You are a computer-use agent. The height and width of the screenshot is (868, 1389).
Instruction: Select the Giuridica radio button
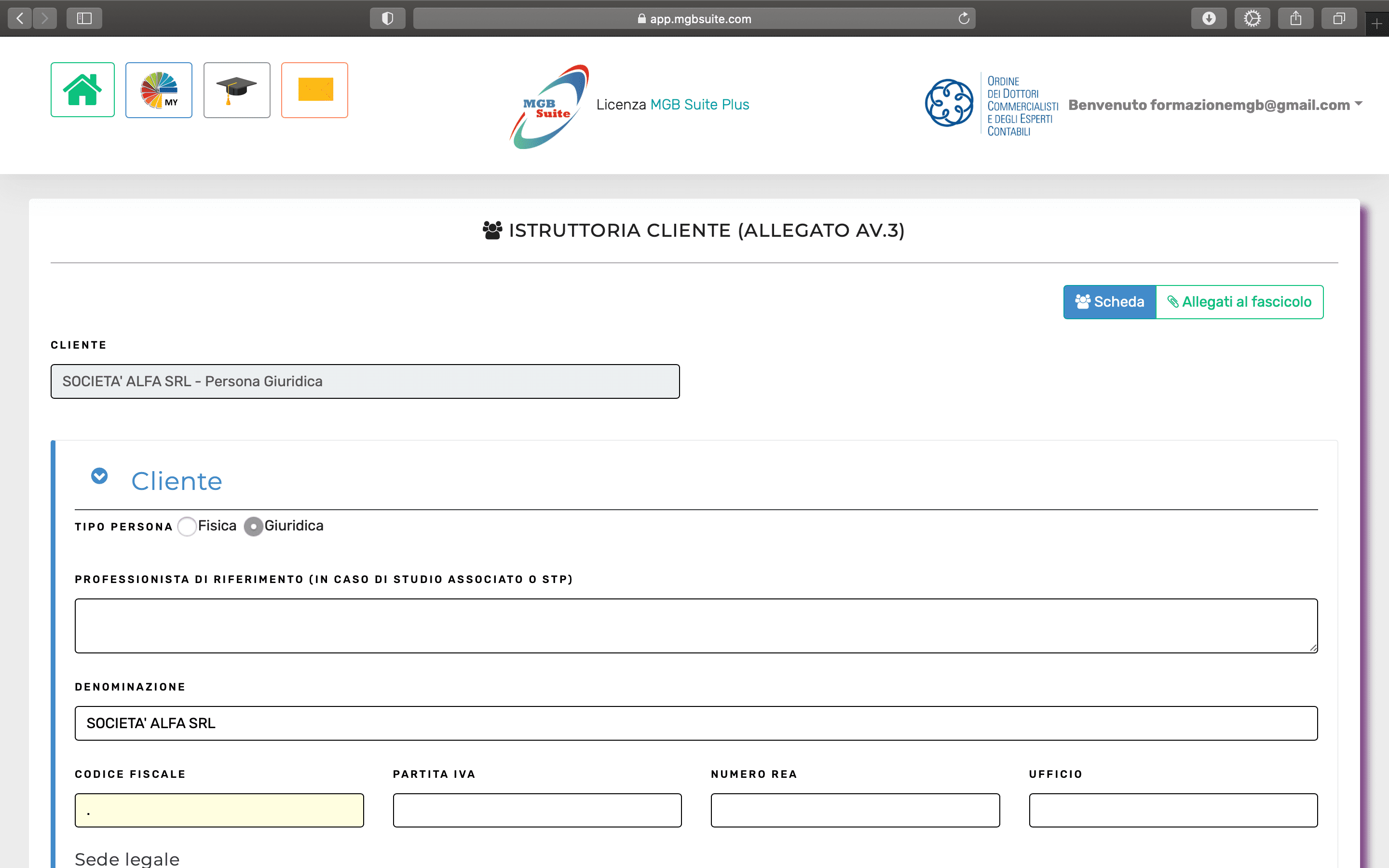click(x=253, y=527)
